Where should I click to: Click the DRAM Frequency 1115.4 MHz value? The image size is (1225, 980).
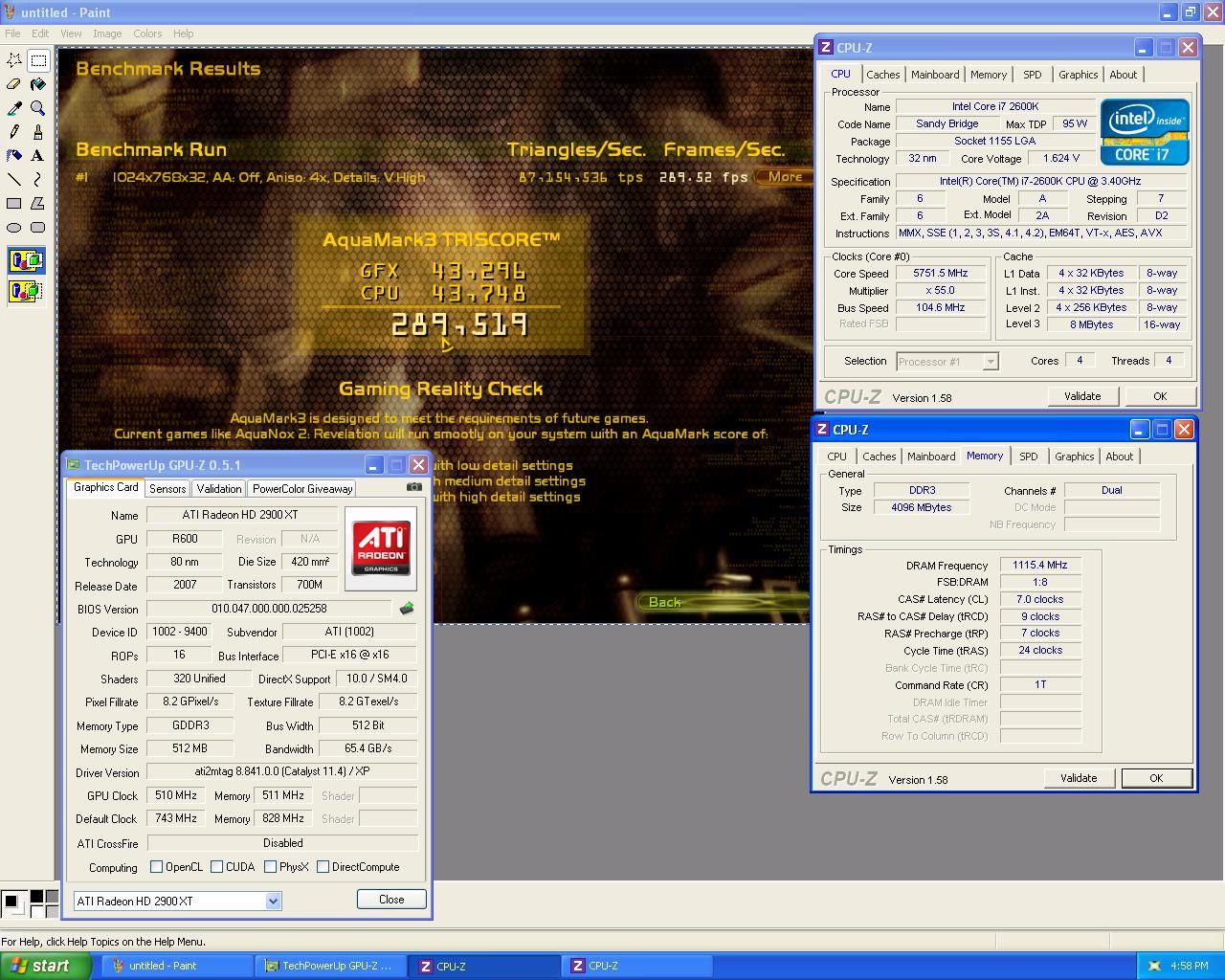1040,565
